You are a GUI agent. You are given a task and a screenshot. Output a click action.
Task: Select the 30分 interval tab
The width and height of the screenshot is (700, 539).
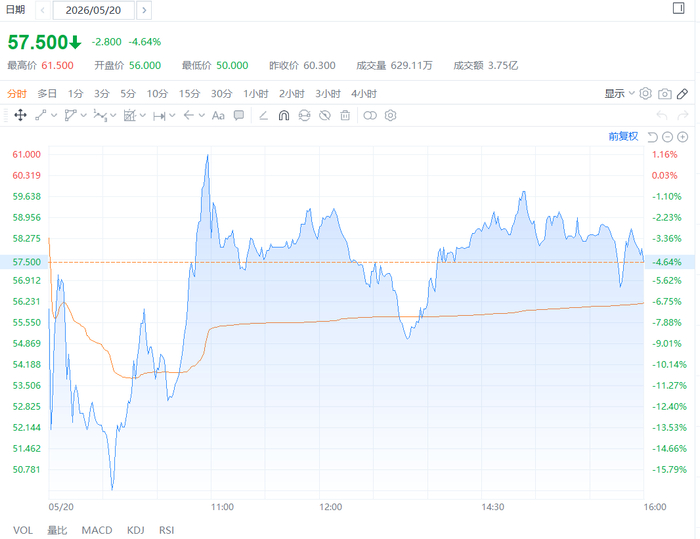pyautogui.click(x=221, y=94)
